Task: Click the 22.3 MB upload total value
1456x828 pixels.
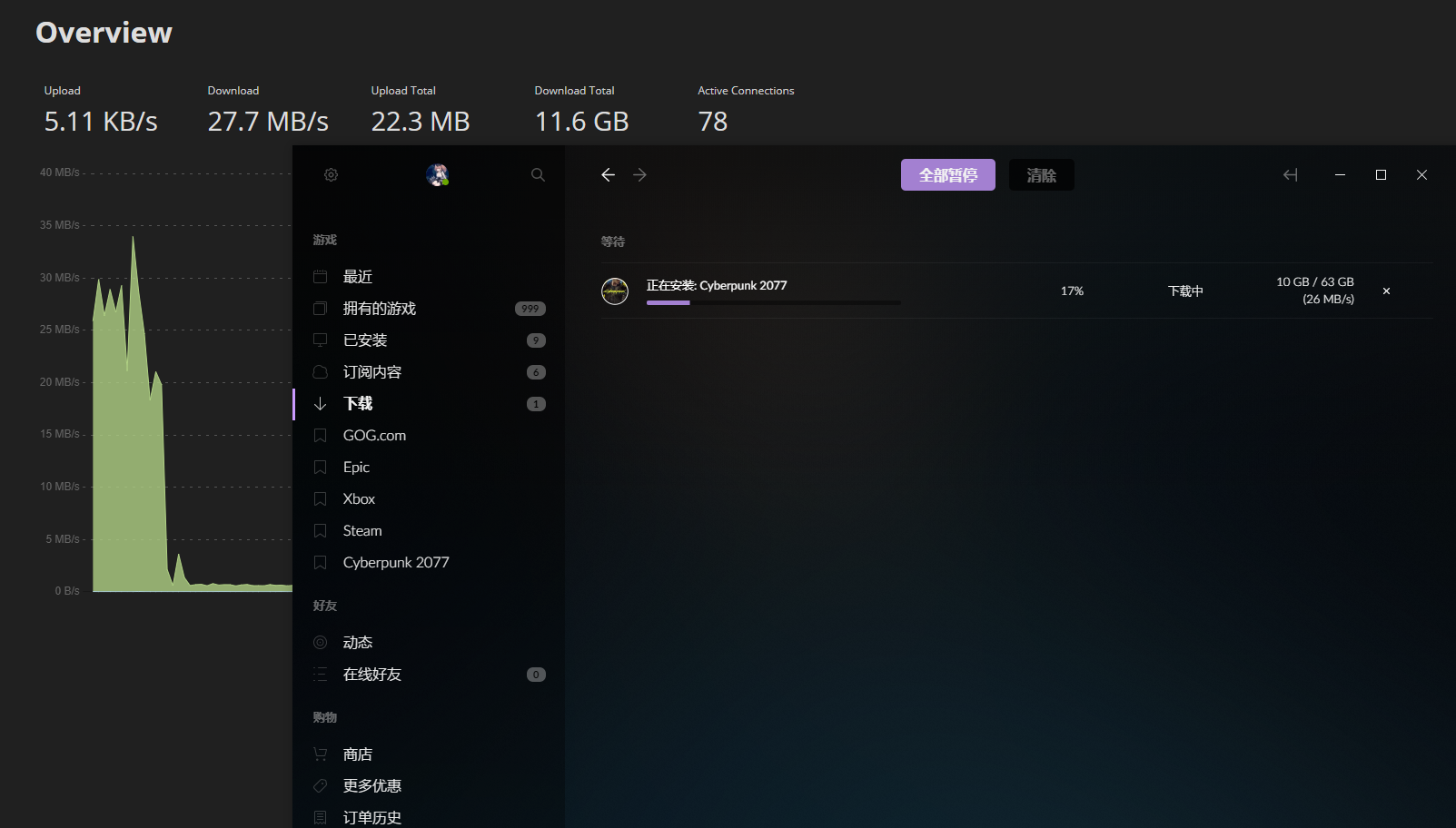Action: coord(420,122)
